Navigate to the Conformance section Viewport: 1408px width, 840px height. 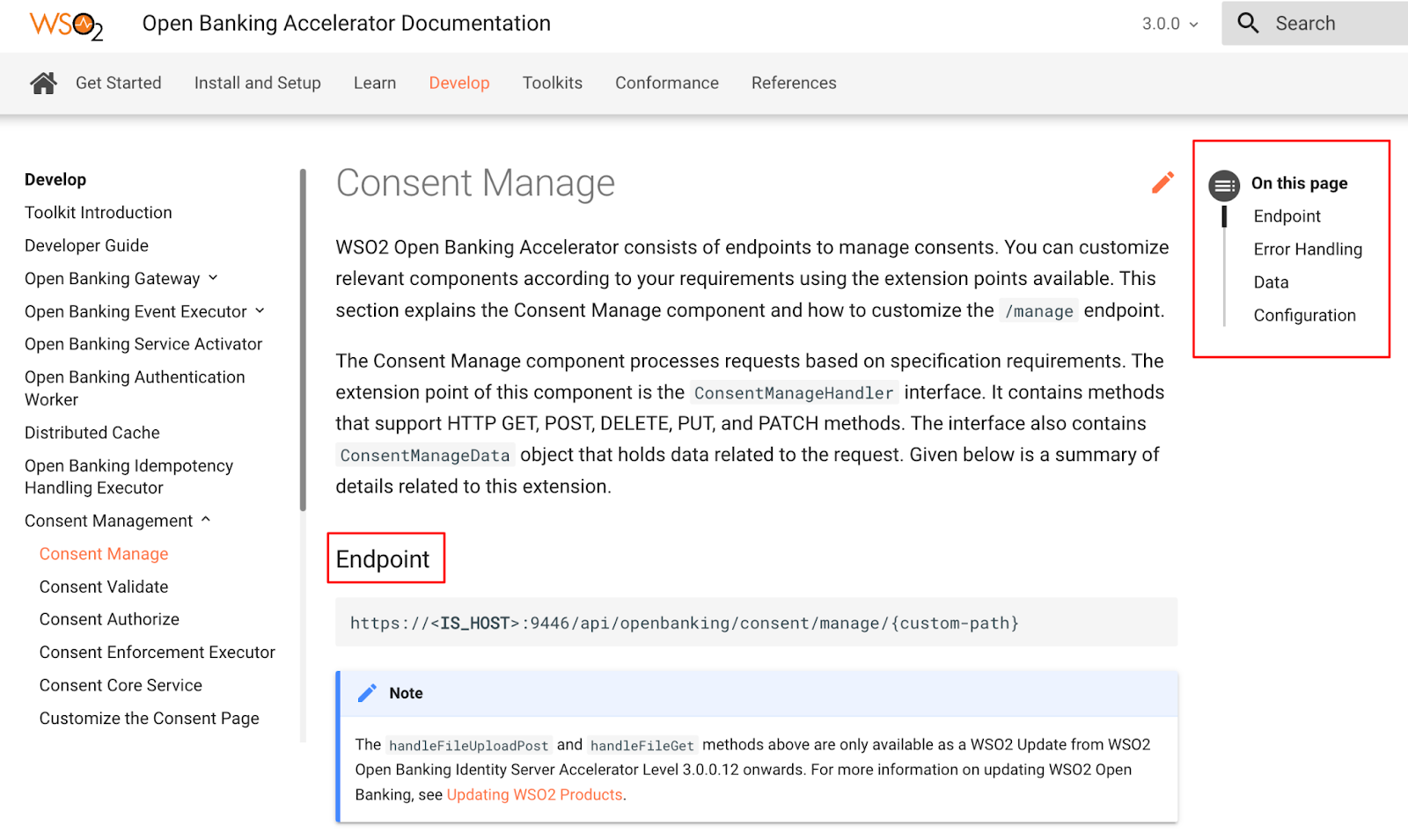coord(666,83)
